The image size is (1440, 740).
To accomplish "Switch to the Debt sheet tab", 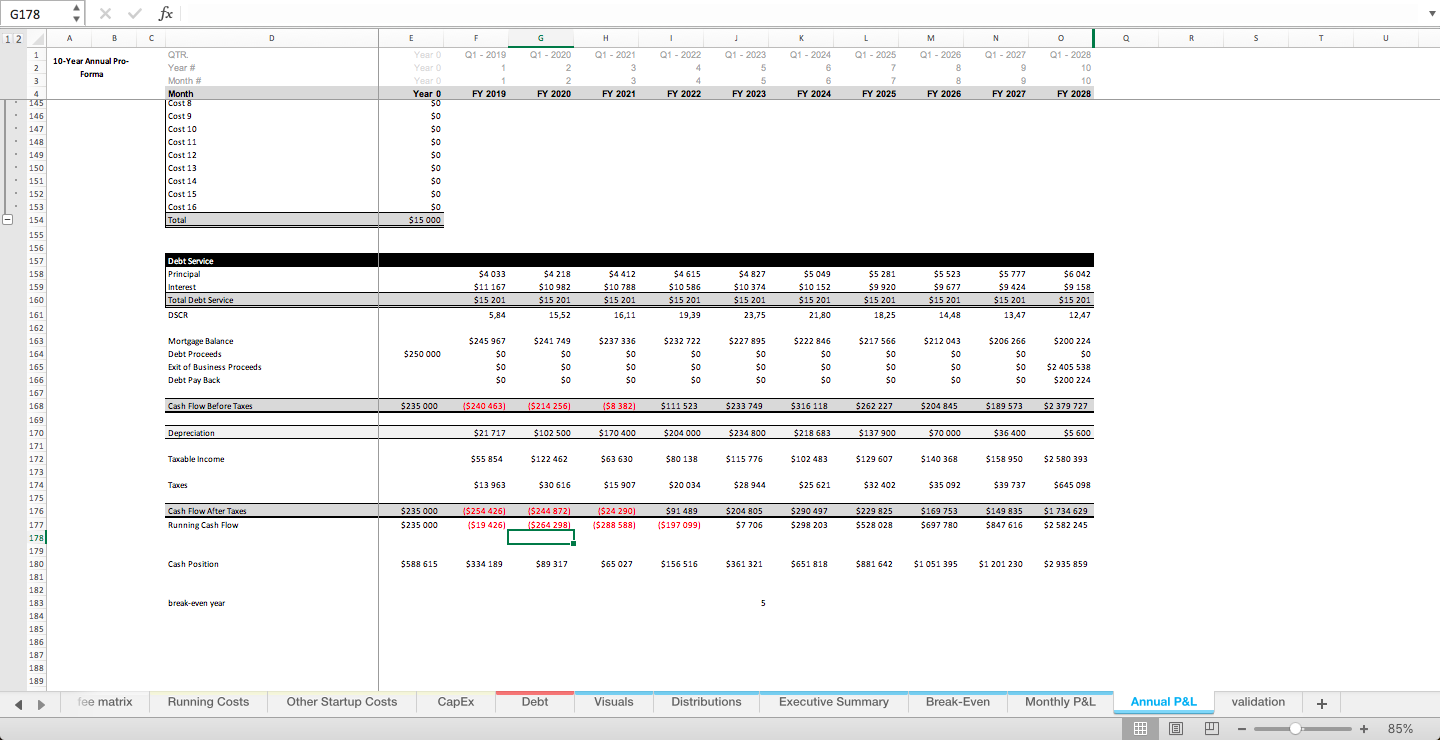I will pyautogui.click(x=534, y=702).
